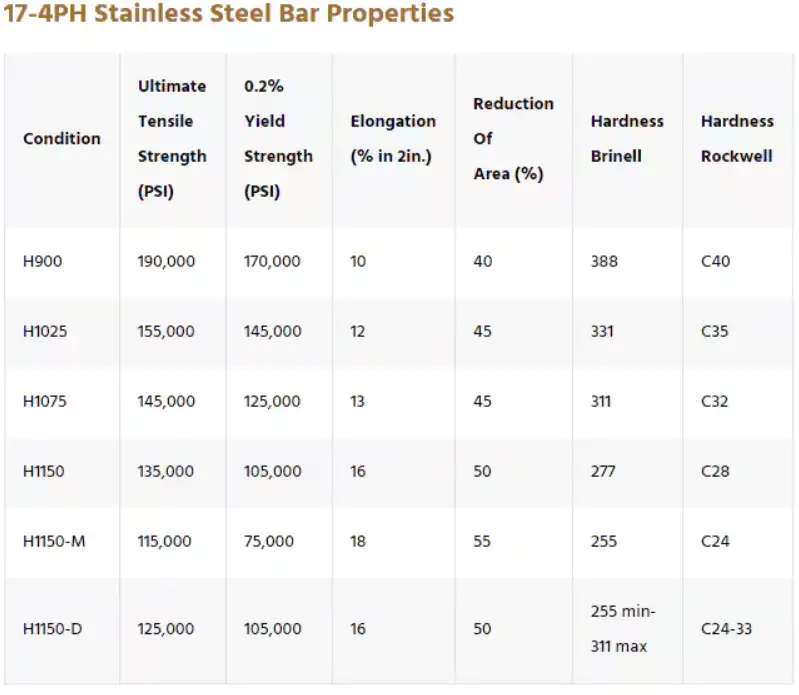
Task: Select the 75,000 yield strength cell
Action: 269,541
